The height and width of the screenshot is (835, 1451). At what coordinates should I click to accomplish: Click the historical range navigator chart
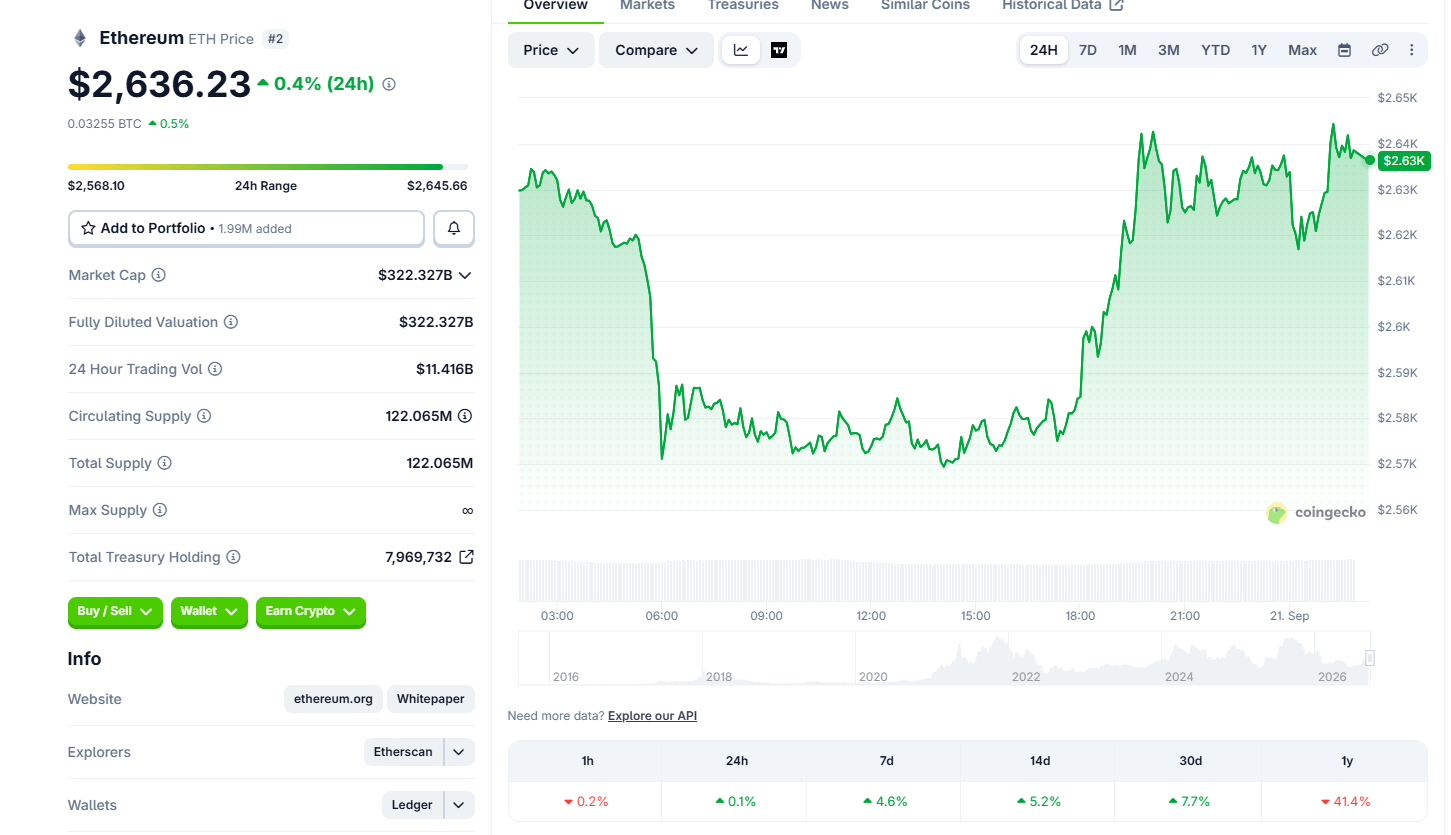click(944, 658)
